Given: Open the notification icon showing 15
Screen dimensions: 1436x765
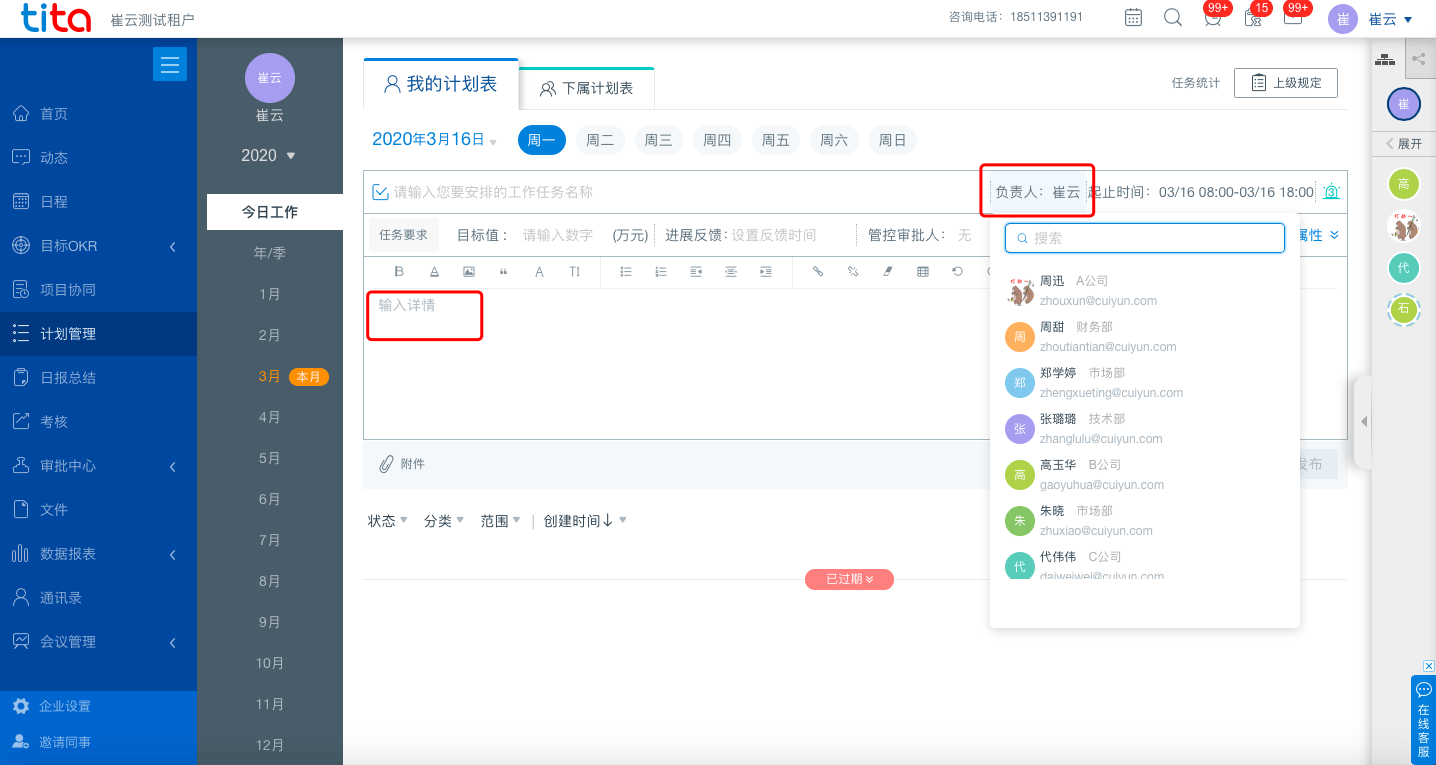Looking at the screenshot, I should pos(1253,17).
